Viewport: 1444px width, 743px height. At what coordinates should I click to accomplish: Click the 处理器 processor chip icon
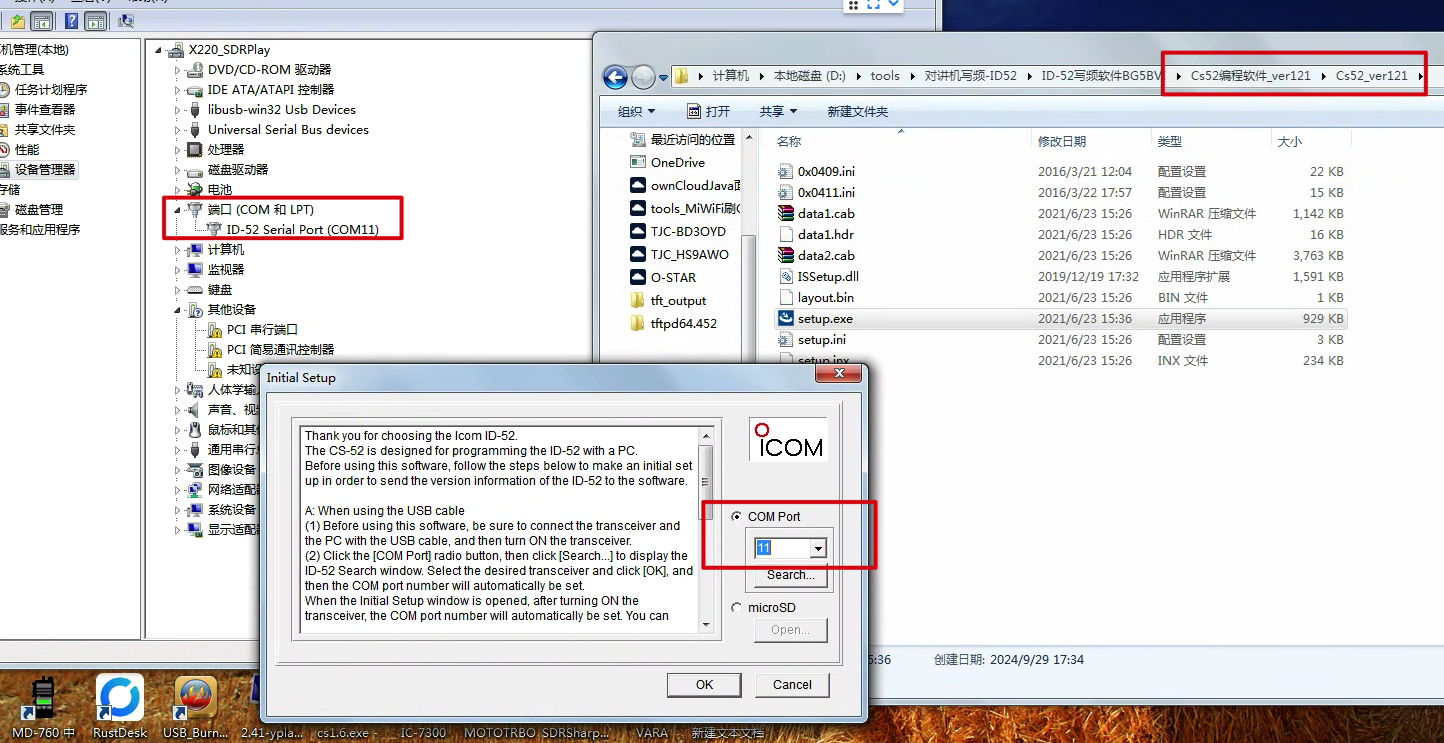195,150
